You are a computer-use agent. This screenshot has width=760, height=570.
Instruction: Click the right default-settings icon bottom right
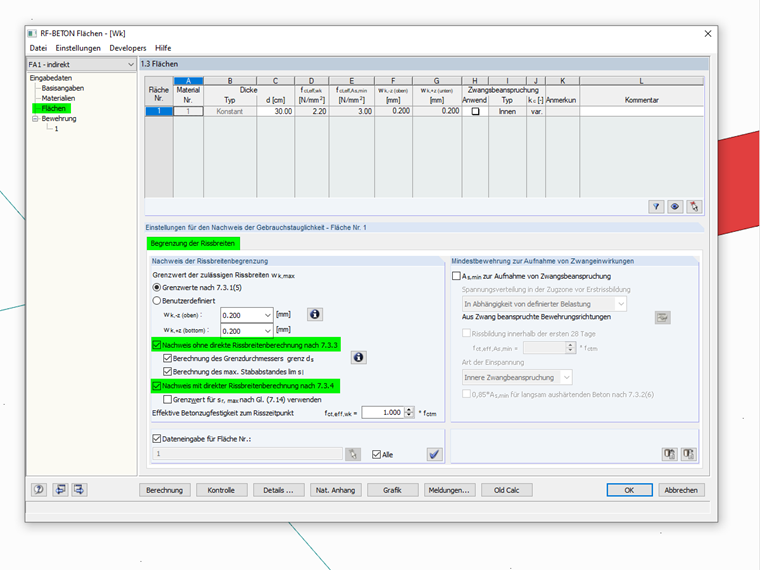[688, 454]
